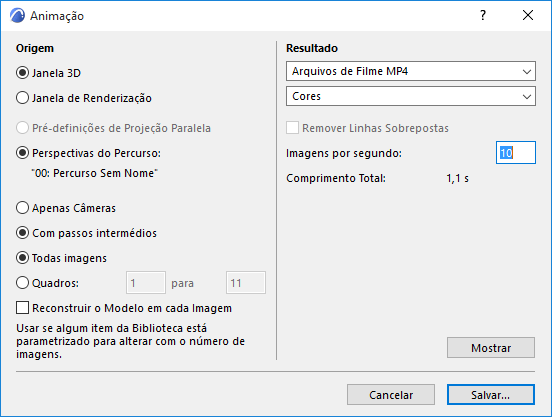Expand the Cores color depth dropdown
This screenshot has height=417, width=552.
pos(411,96)
